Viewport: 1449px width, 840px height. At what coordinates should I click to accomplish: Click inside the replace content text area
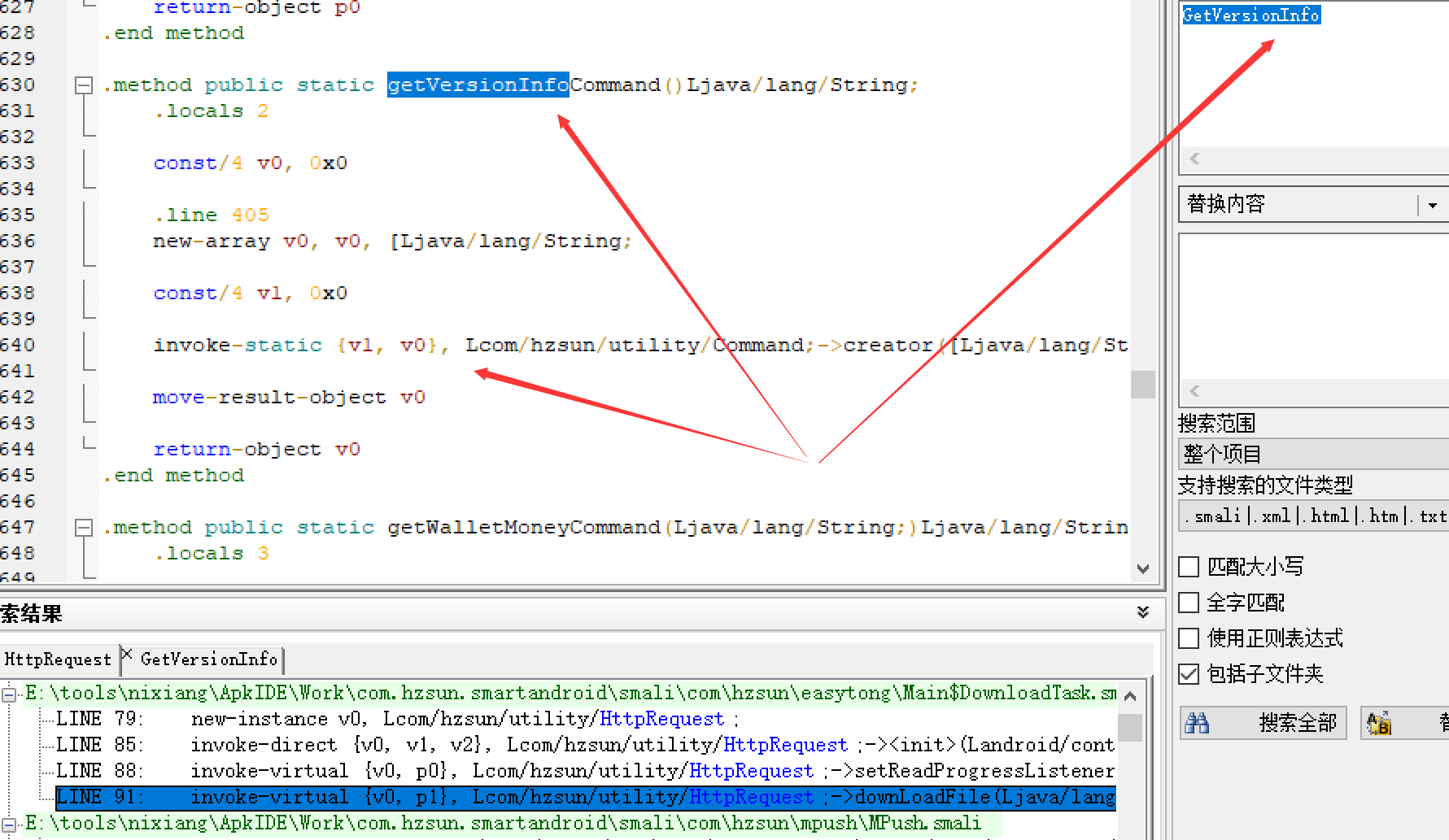tap(1313, 307)
